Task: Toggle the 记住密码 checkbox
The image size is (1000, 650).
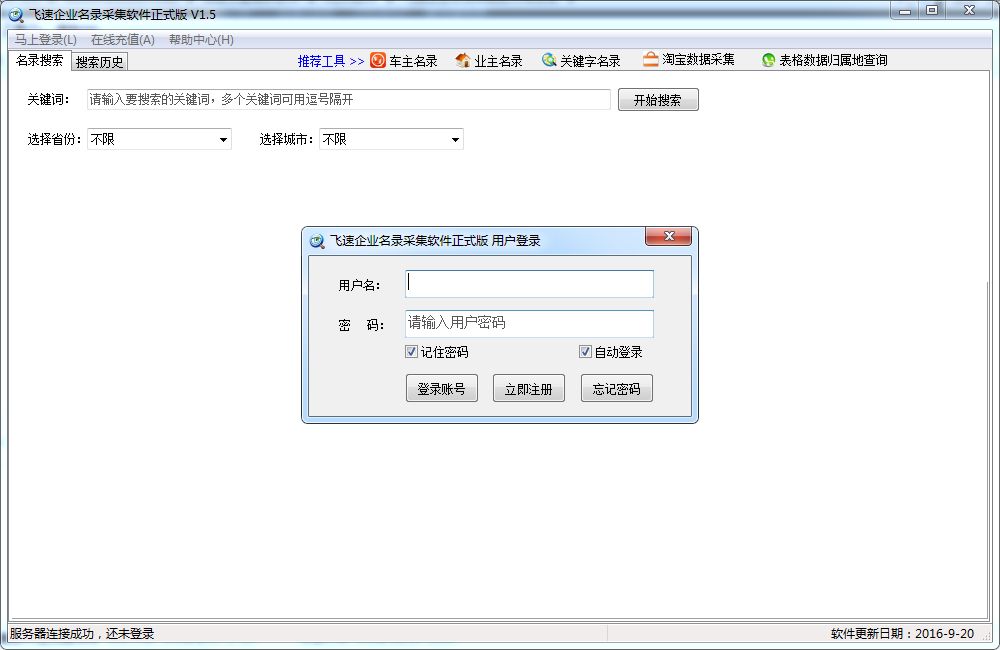Action: point(411,351)
